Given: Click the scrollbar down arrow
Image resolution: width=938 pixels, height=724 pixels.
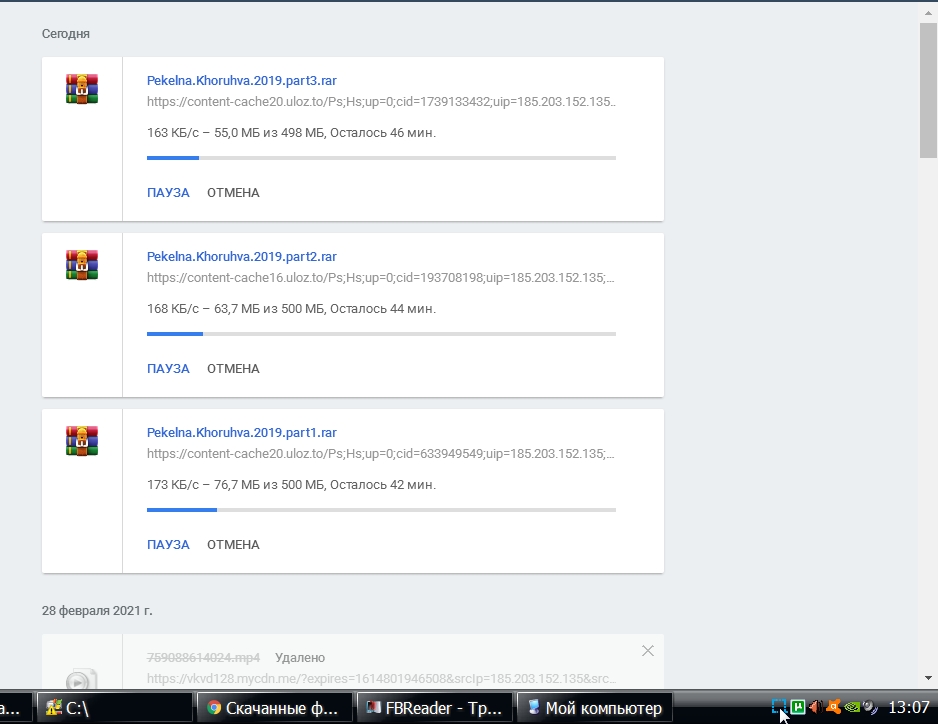Looking at the screenshot, I should point(928,677).
